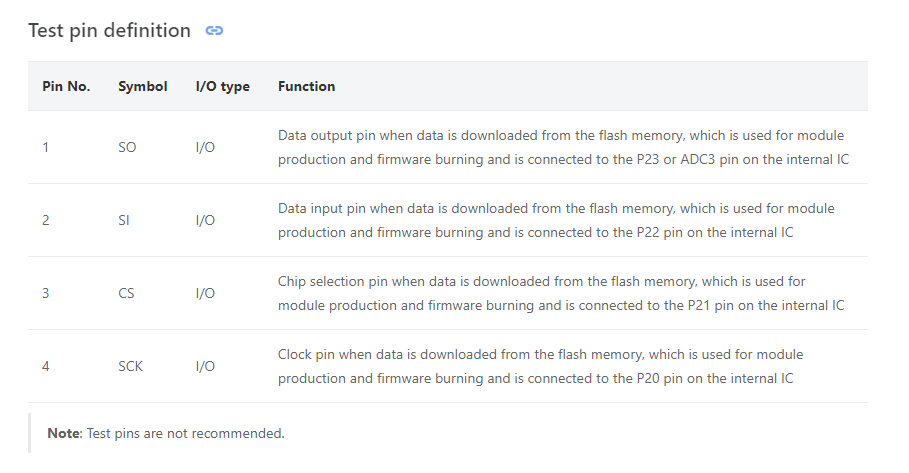Click the "Test pin definition" heading
The image size is (909, 473).
110,30
